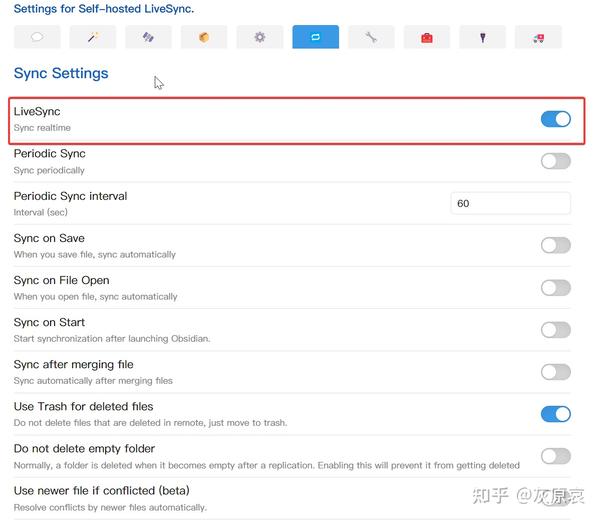Toggle Sync on Start switch
The image size is (600, 520).
point(556,330)
